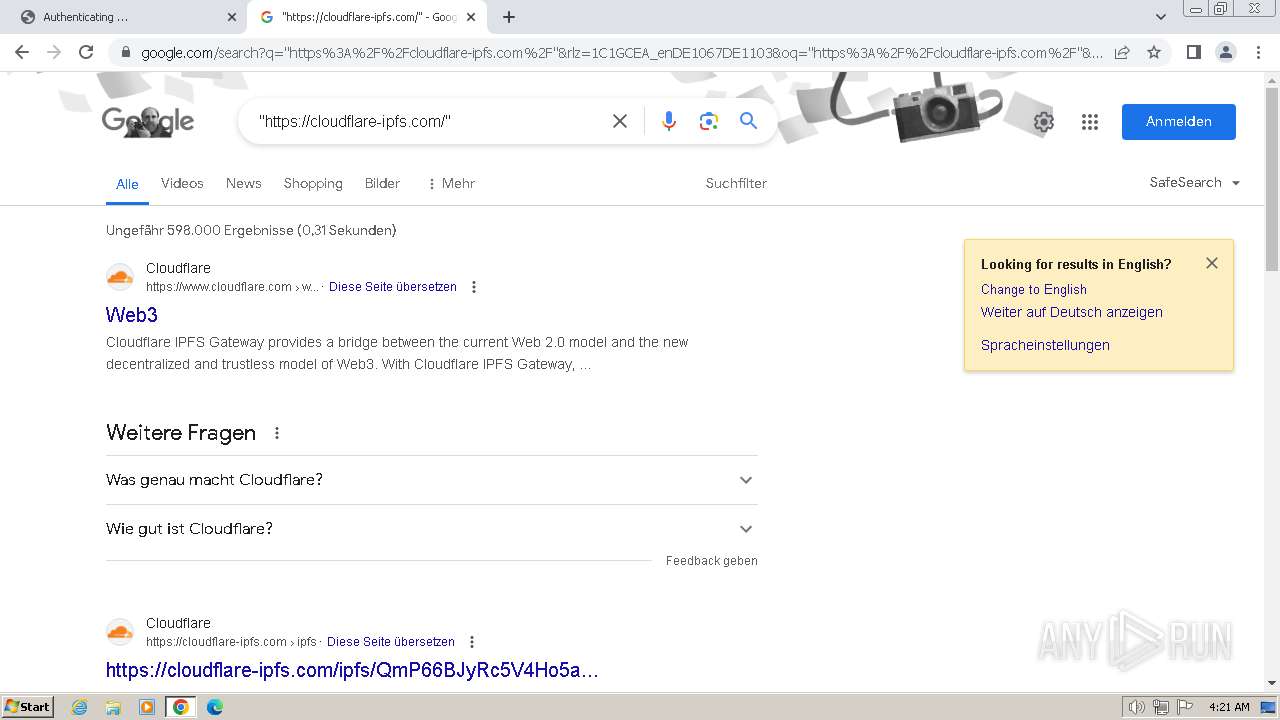Open the Google doodle logo
The height and width of the screenshot is (720, 1280).
point(148,121)
